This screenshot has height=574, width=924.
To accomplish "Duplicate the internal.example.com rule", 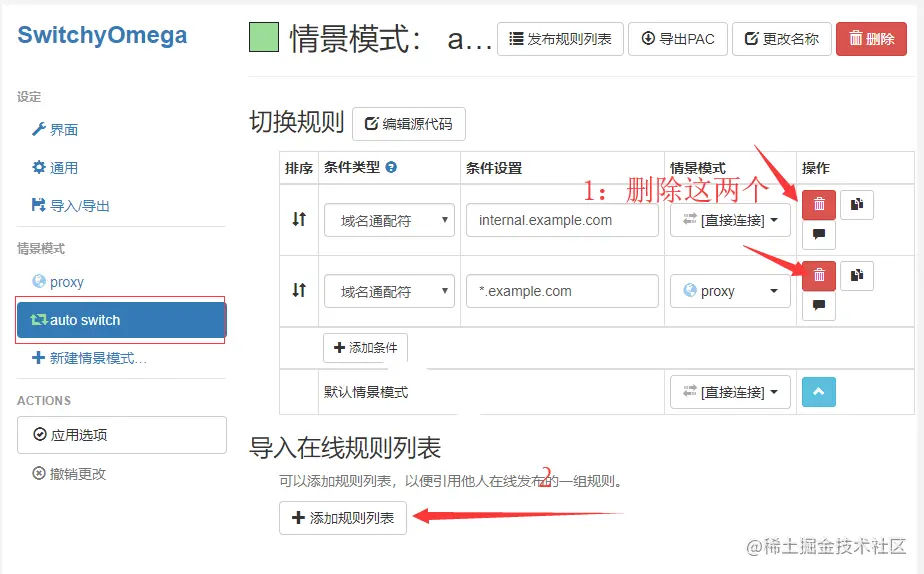I will point(856,204).
